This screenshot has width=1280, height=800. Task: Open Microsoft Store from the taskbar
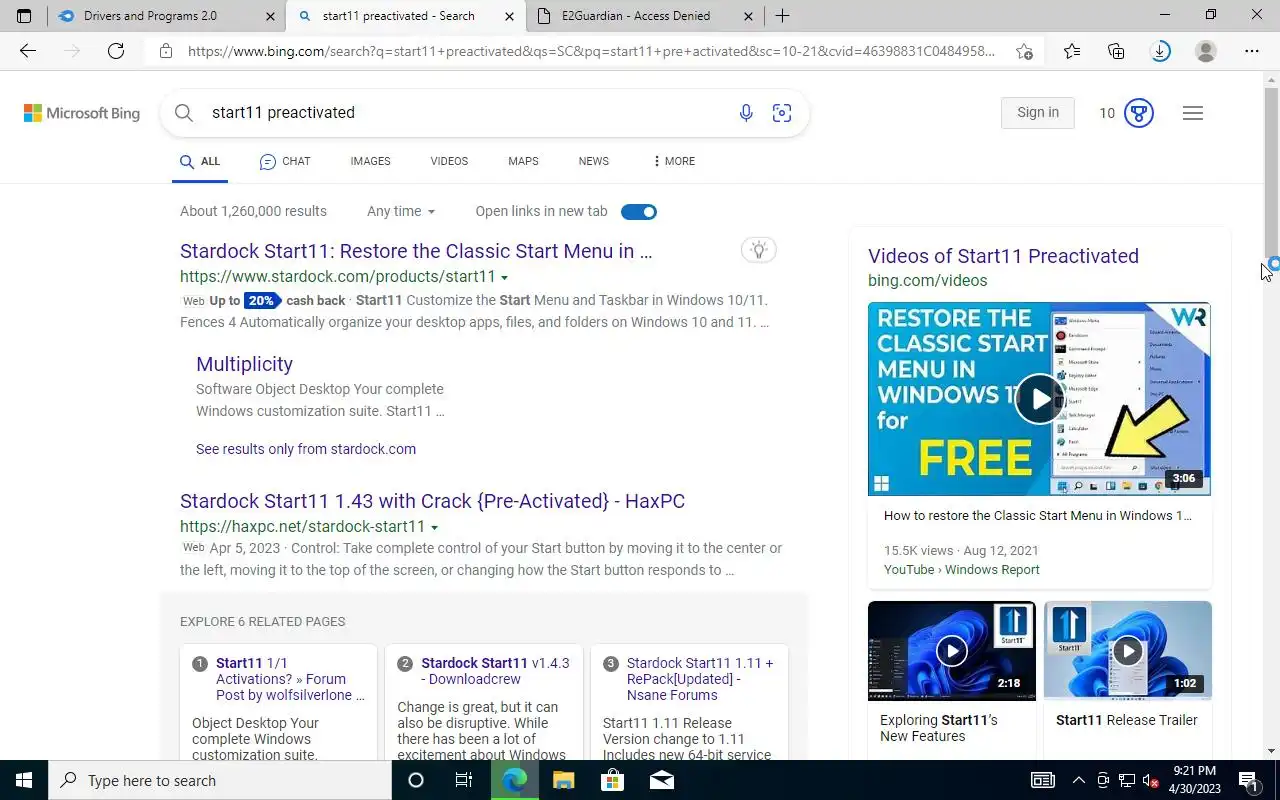612,780
